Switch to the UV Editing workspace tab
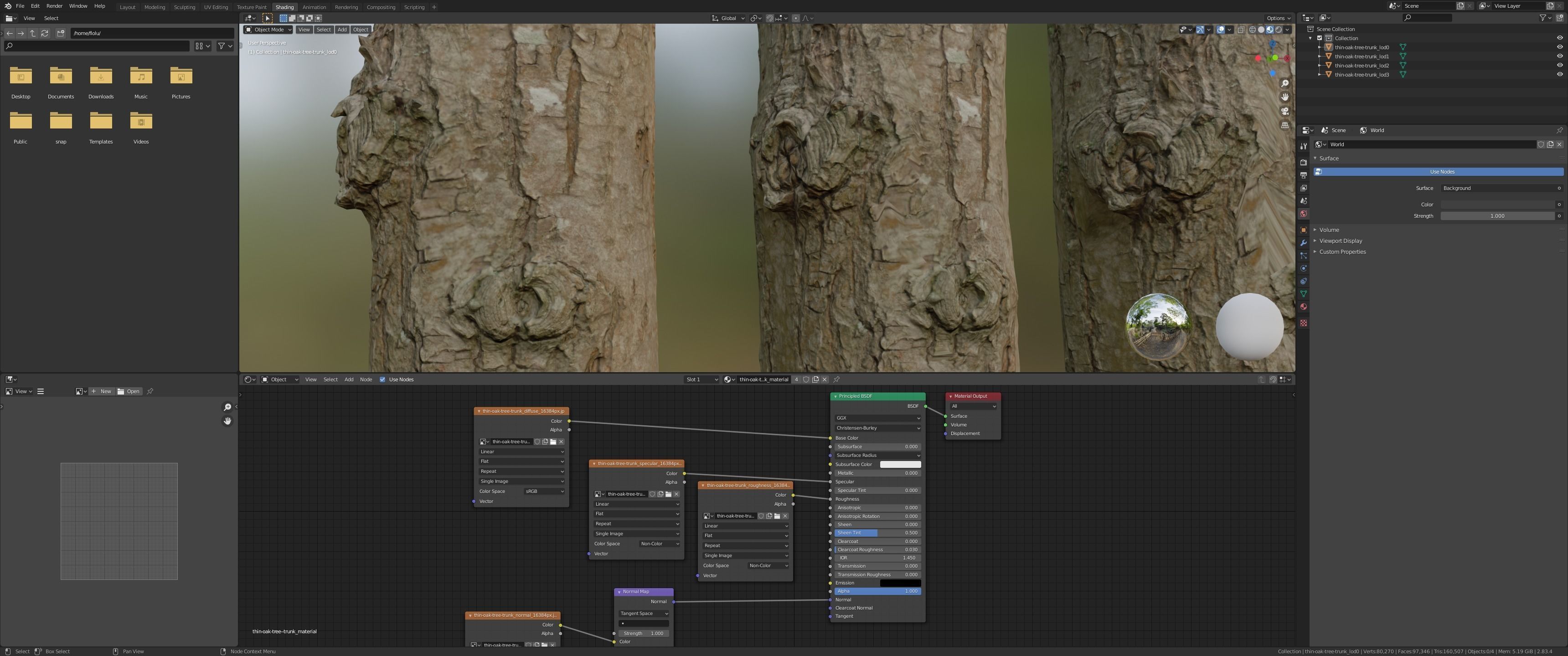 [x=216, y=7]
